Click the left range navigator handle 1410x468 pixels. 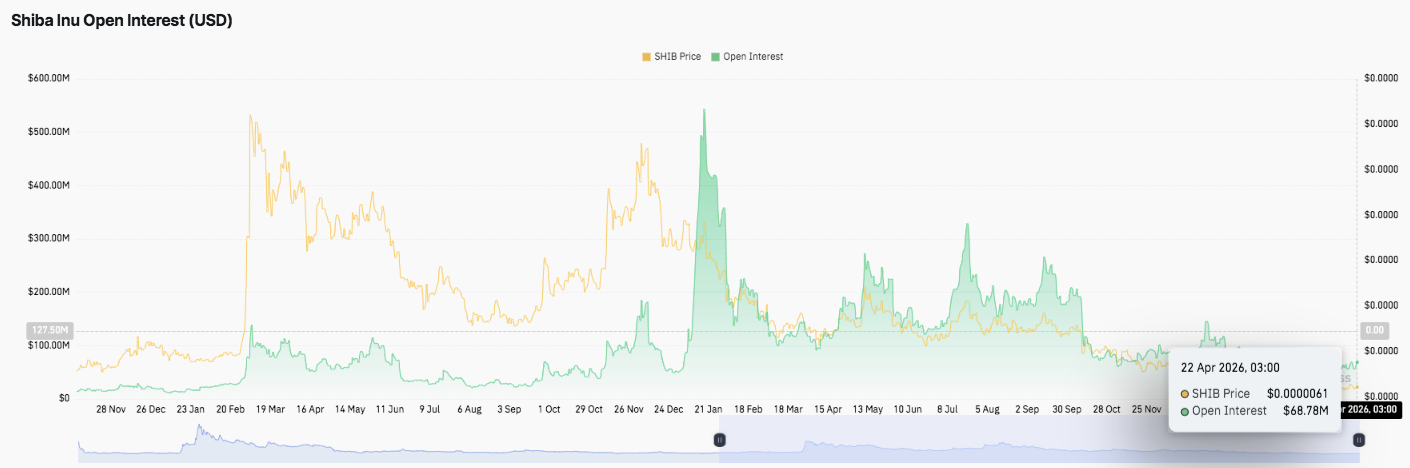pos(719,440)
